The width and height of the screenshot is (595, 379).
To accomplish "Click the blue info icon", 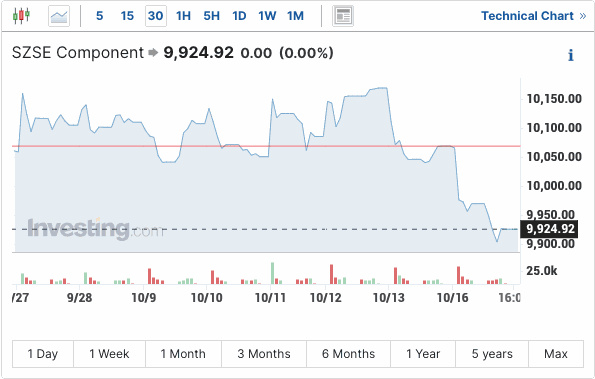I will tap(571, 55).
